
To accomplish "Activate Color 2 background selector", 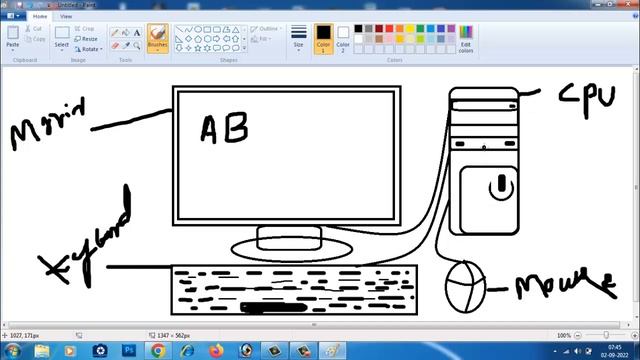I will 343,39.
